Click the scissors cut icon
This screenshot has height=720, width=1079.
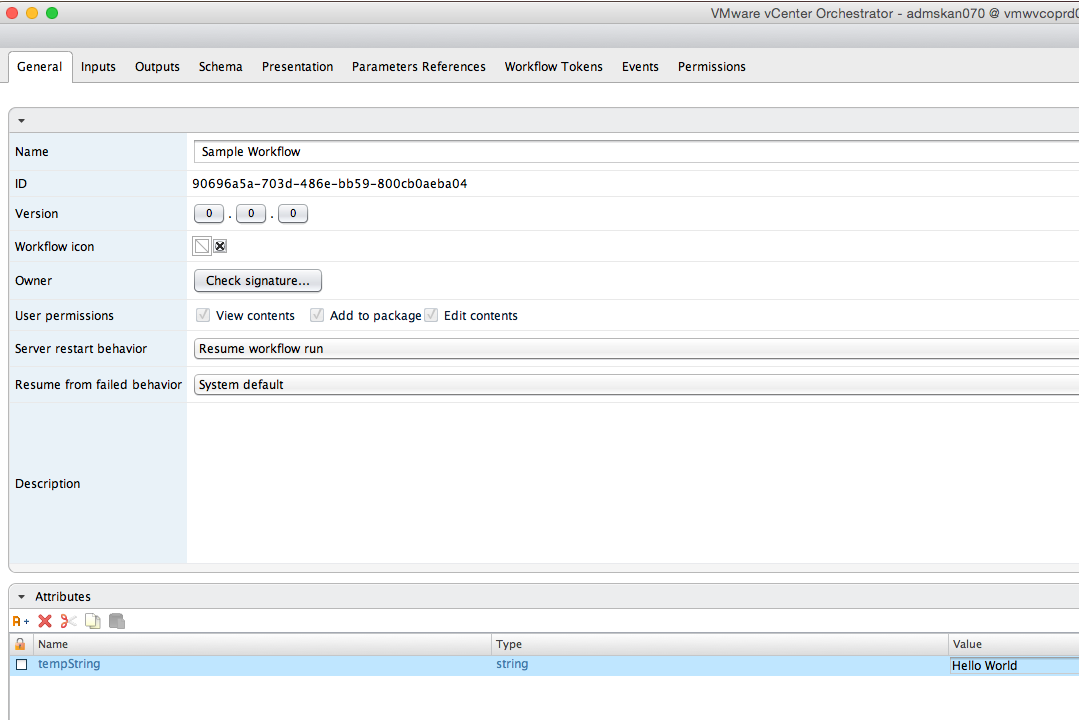click(68, 621)
